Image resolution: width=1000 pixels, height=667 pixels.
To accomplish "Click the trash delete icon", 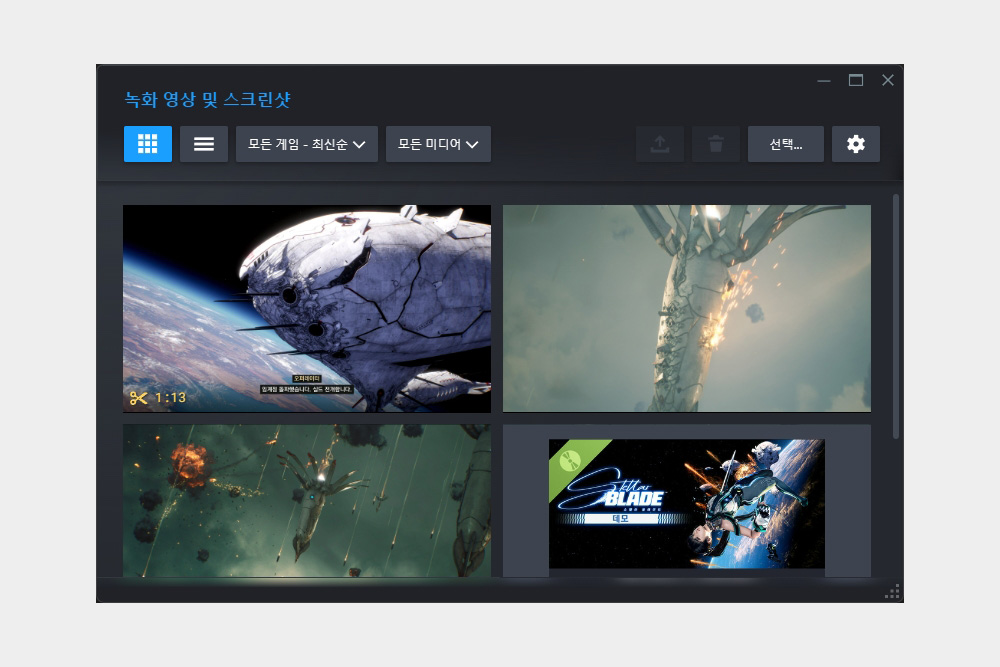I will point(716,144).
